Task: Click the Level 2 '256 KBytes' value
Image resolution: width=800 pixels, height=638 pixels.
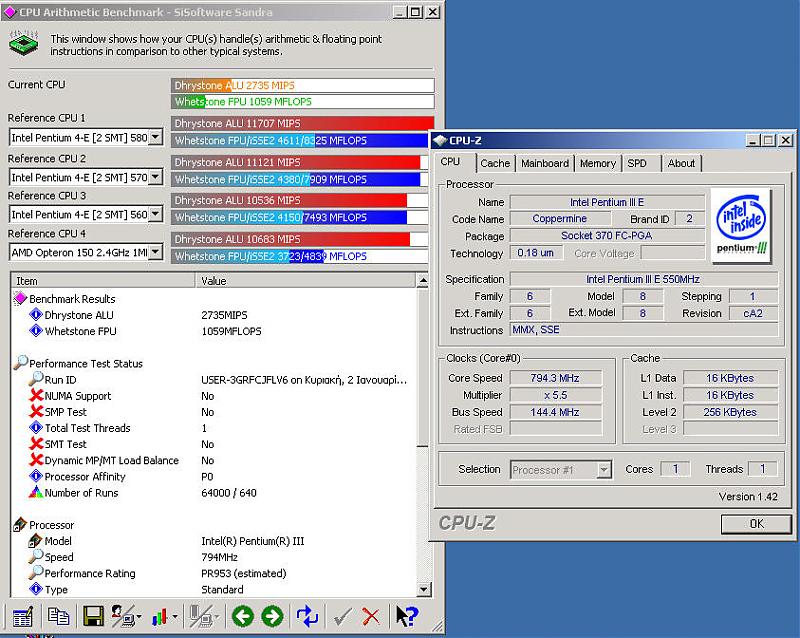Action: pyautogui.click(x=730, y=412)
